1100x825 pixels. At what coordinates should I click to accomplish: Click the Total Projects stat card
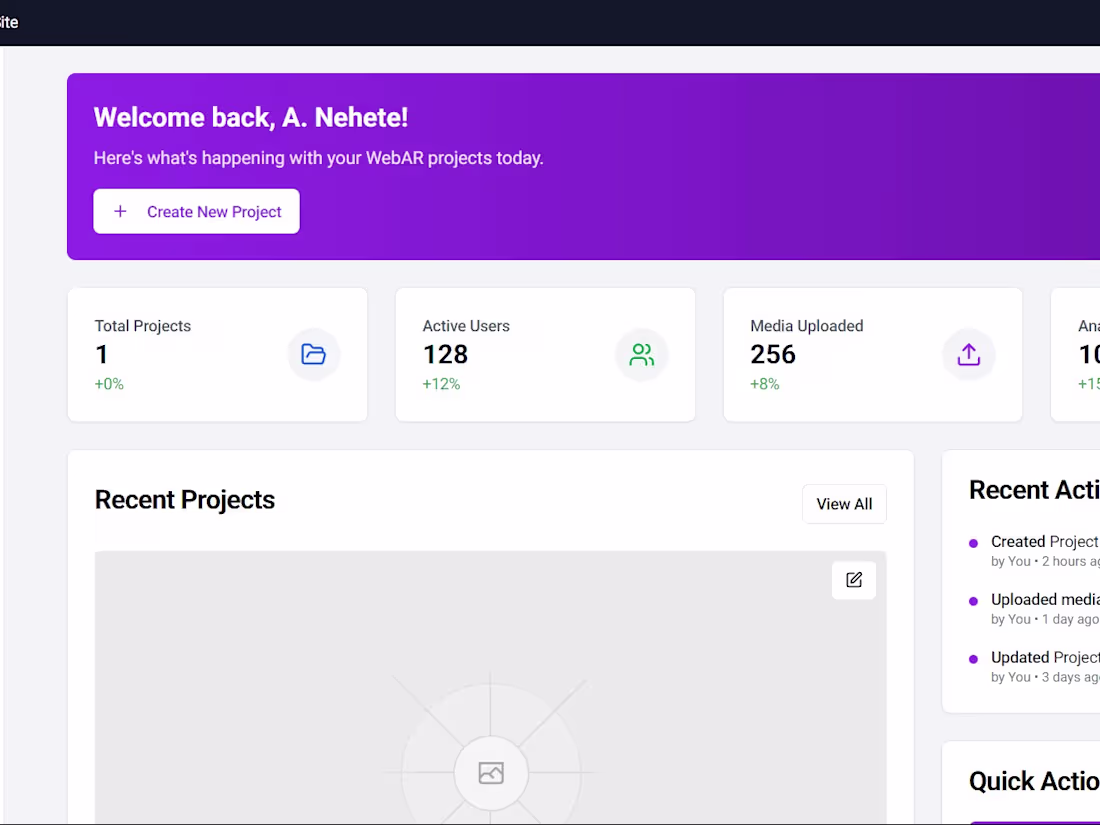(x=217, y=354)
